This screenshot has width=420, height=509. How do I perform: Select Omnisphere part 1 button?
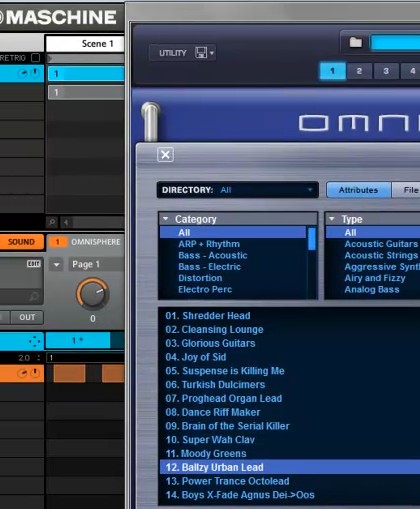(x=332, y=71)
